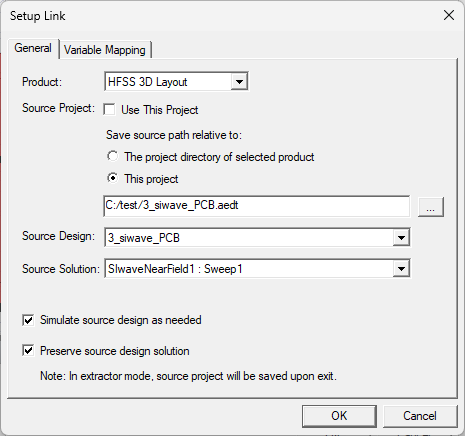Screen dimensions: 465x436
Task: Select the General tab
Action: (x=33, y=48)
